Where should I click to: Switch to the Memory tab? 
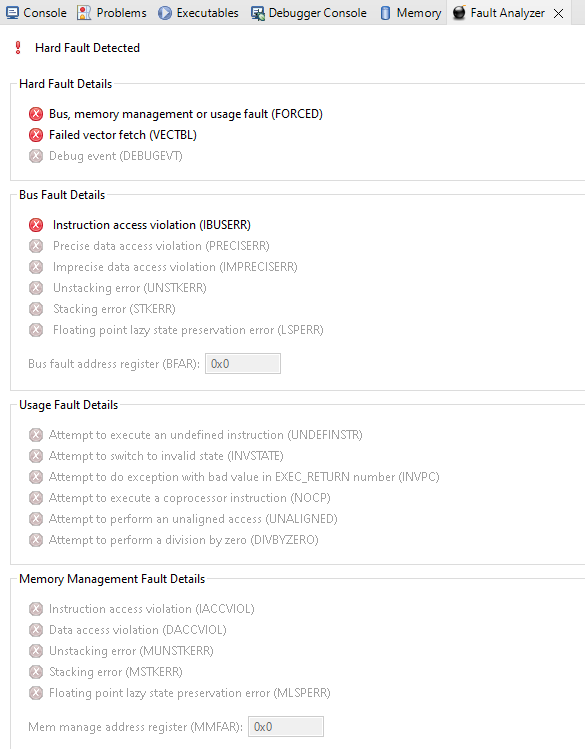click(x=411, y=13)
